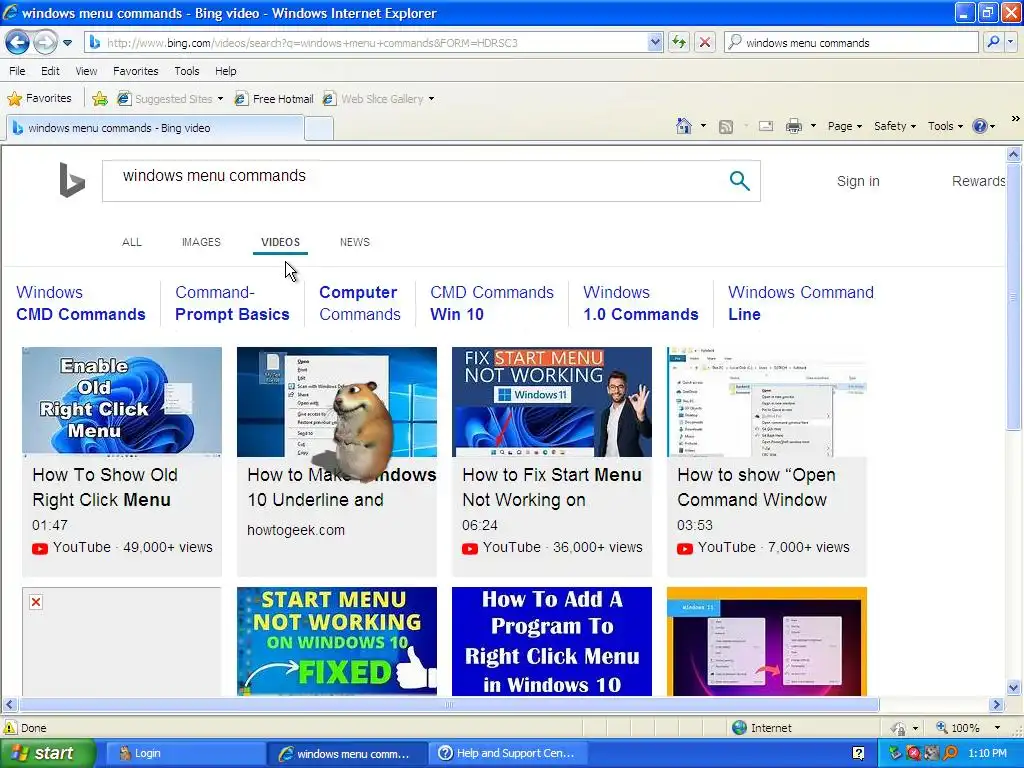Viewport: 1024px width, 768px height.
Task: Open the CMD Commands Win 10 suggestion
Action: coord(492,303)
